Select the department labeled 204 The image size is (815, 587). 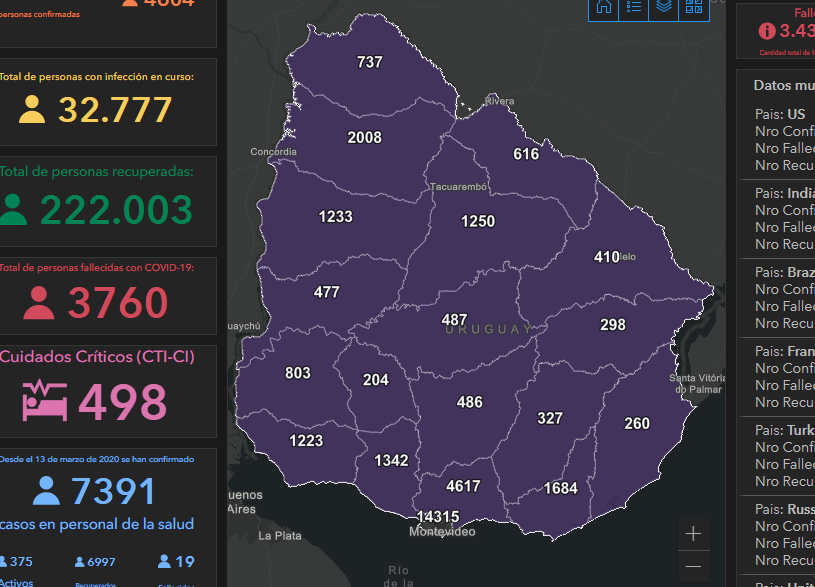tap(376, 380)
